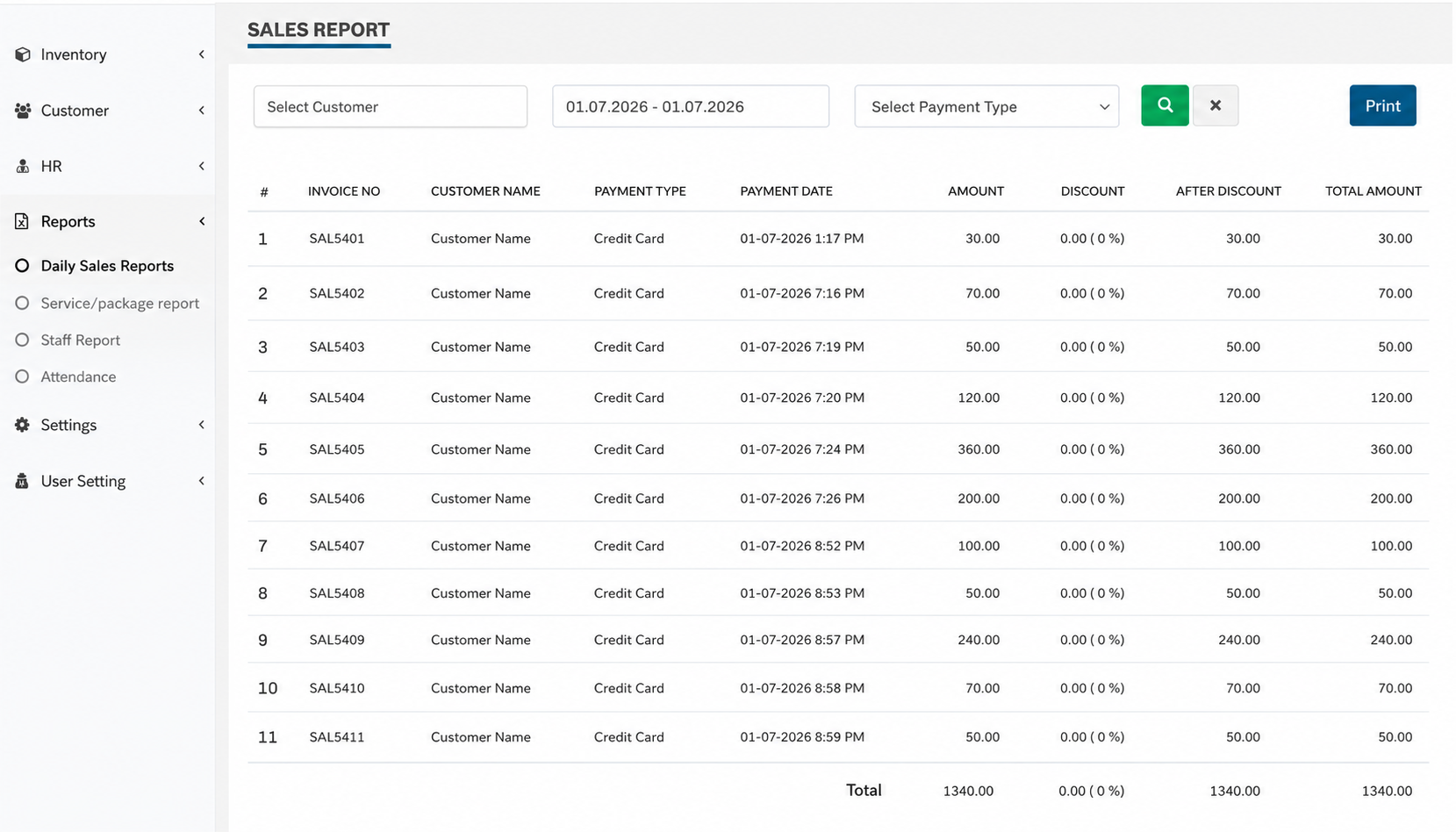Click the Customer people icon
The width and height of the screenshot is (1456, 832).
tap(23, 111)
